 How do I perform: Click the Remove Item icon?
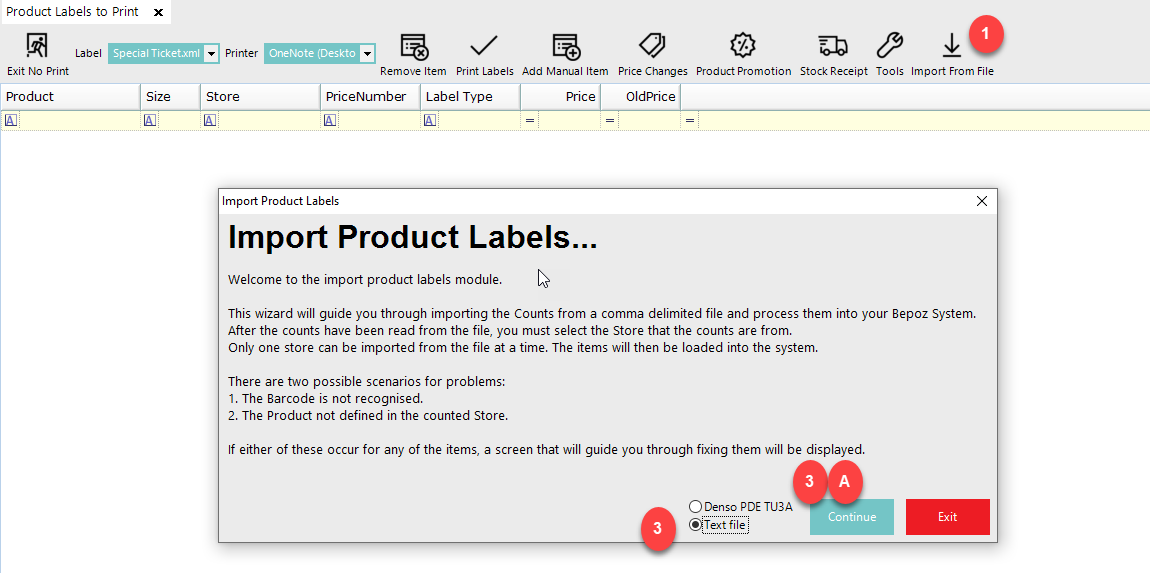click(x=413, y=47)
